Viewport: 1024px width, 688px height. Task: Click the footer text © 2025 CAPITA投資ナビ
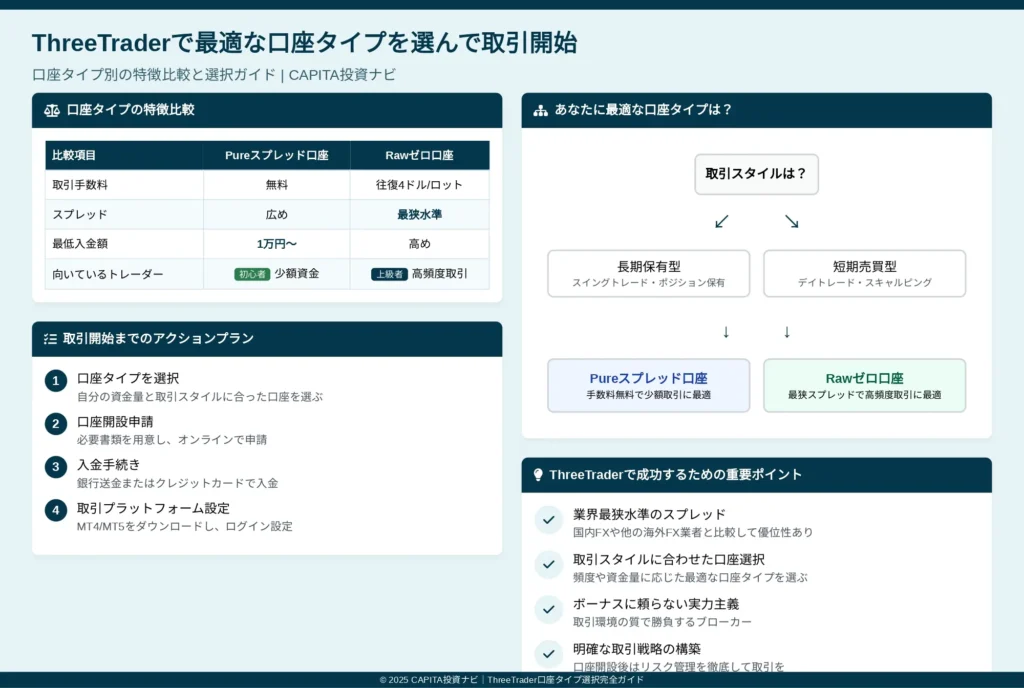click(x=428, y=680)
